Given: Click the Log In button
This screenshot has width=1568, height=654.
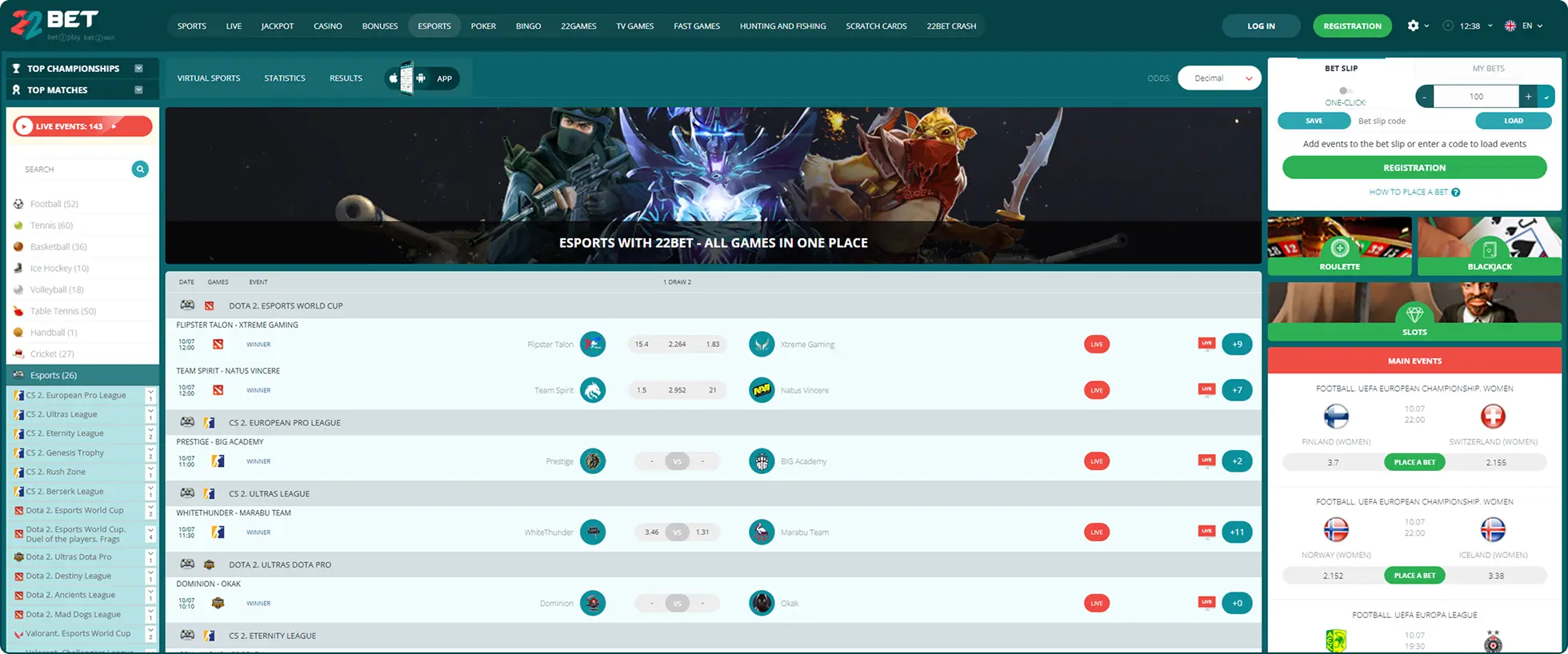Looking at the screenshot, I should pos(1261,26).
